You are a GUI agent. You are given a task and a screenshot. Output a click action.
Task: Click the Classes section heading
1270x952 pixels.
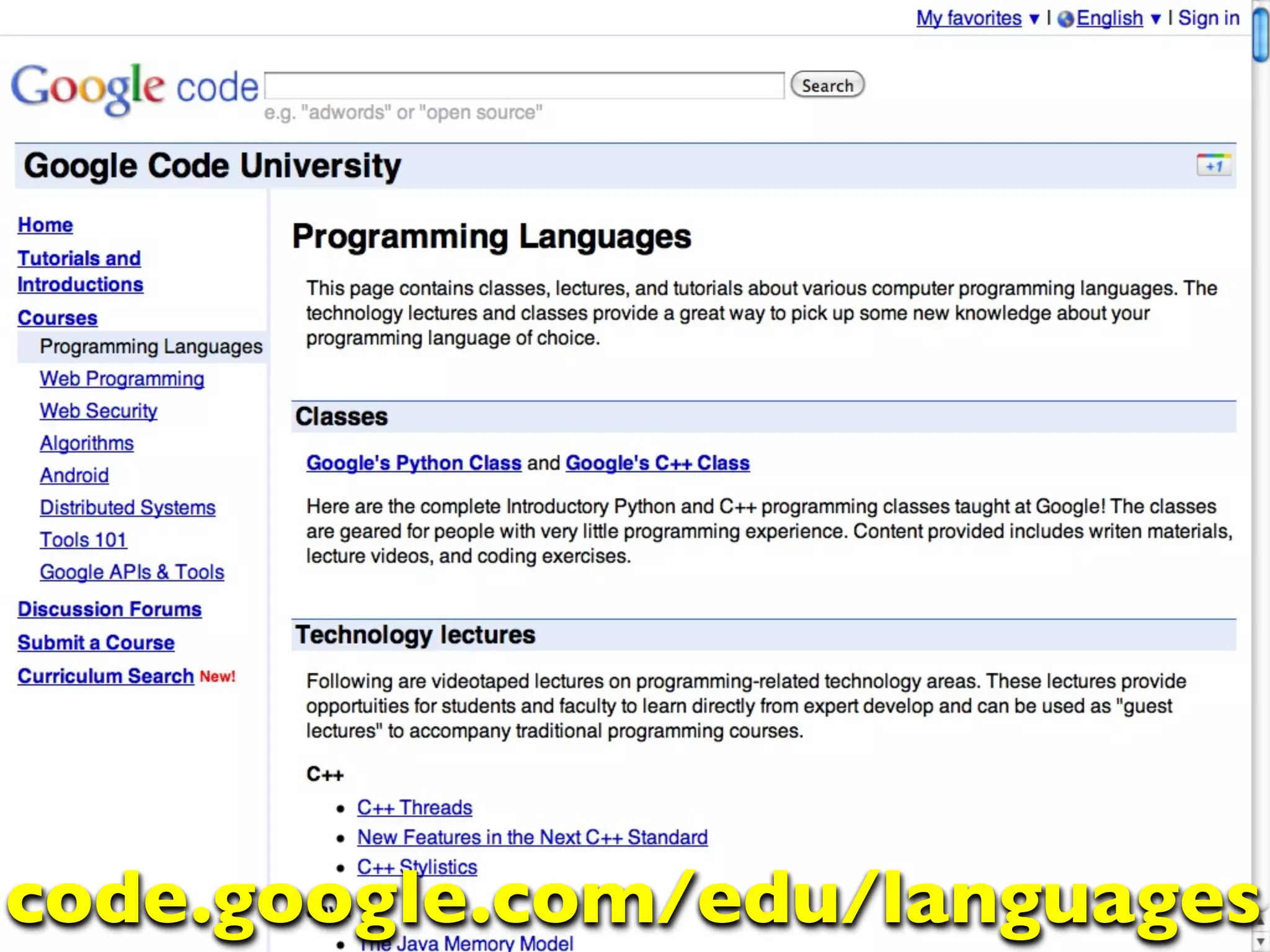341,416
